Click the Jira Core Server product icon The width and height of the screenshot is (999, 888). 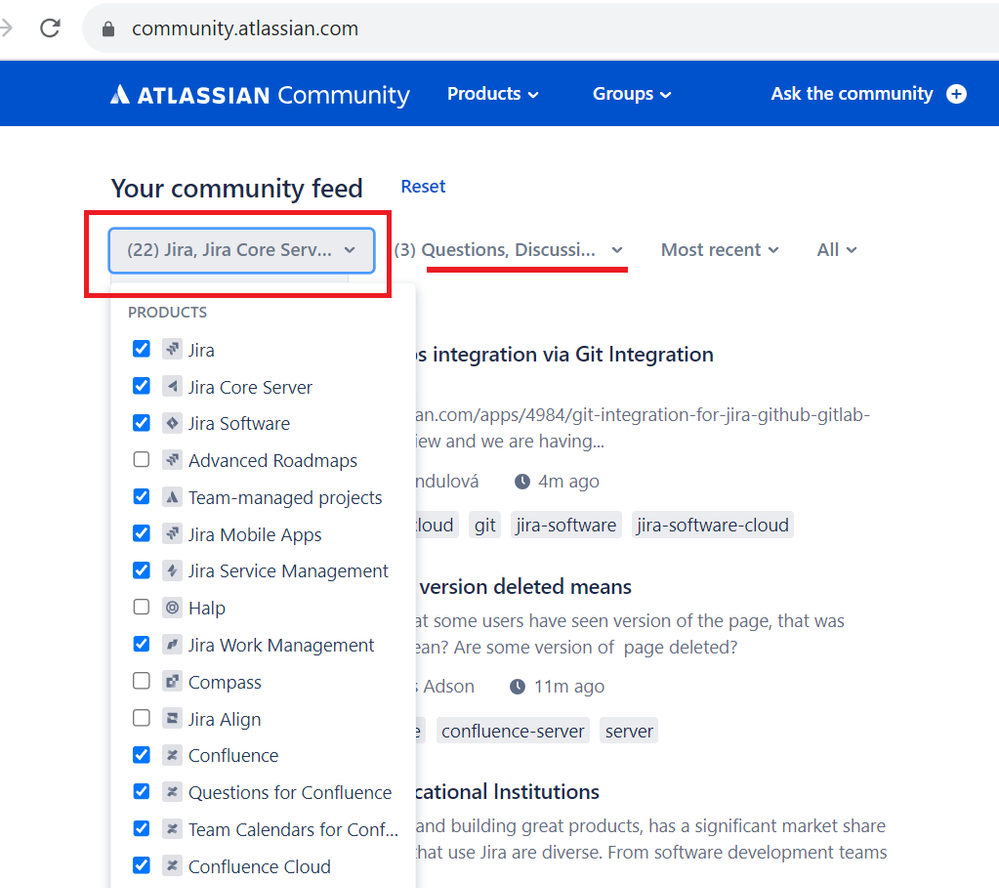coord(172,386)
